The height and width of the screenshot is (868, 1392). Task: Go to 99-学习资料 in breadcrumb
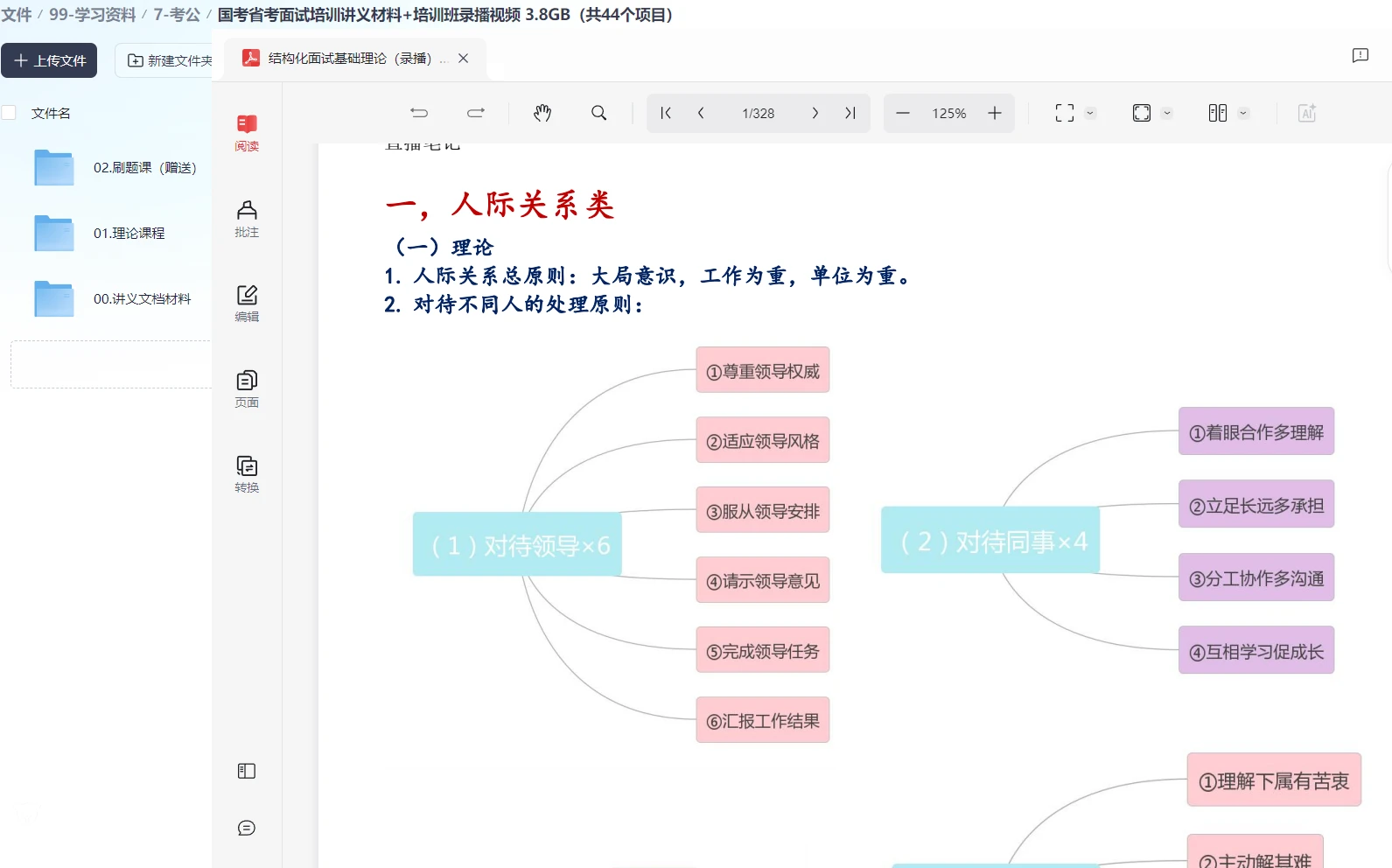[92, 15]
